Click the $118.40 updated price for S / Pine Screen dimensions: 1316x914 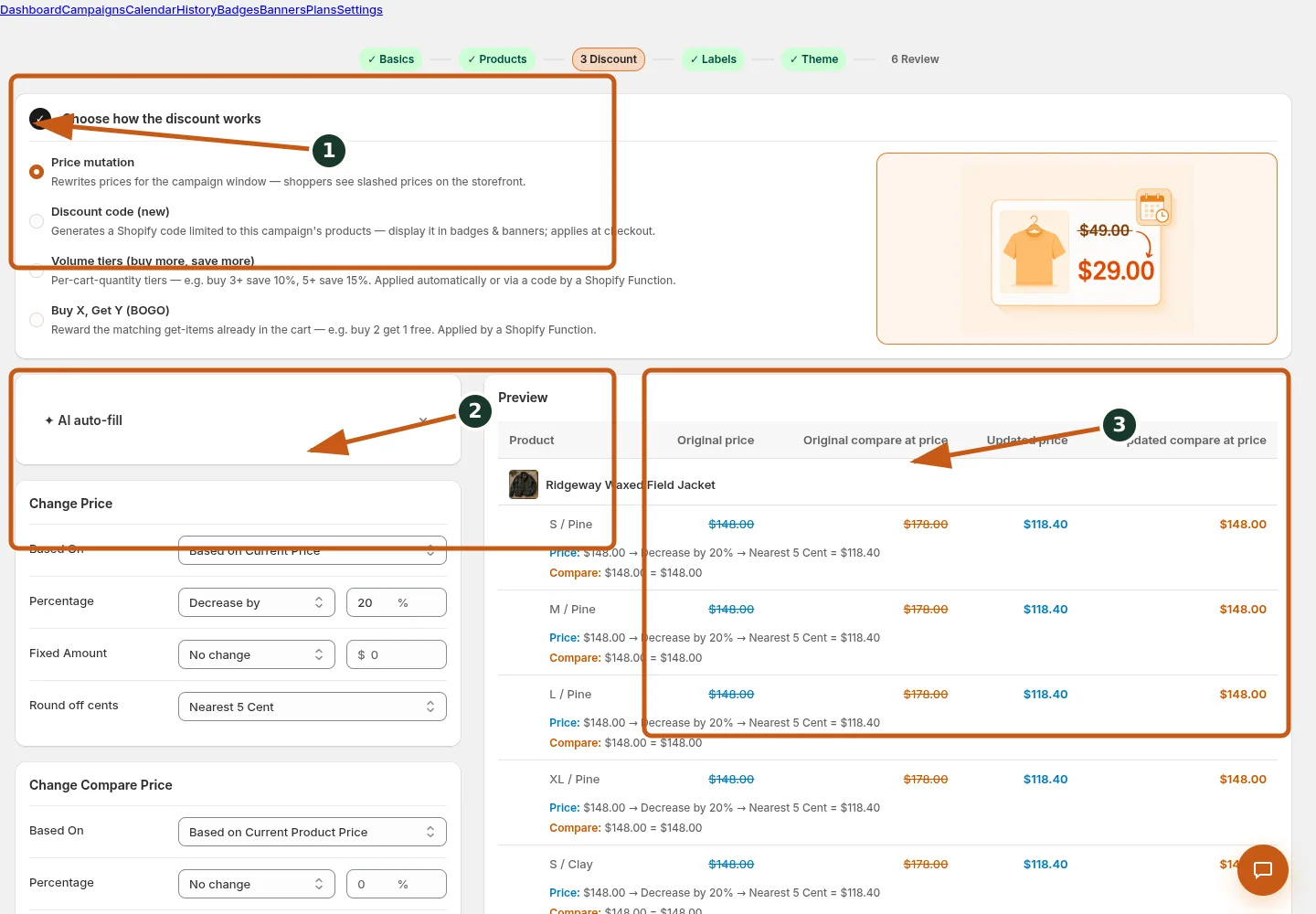click(x=1045, y=525)
